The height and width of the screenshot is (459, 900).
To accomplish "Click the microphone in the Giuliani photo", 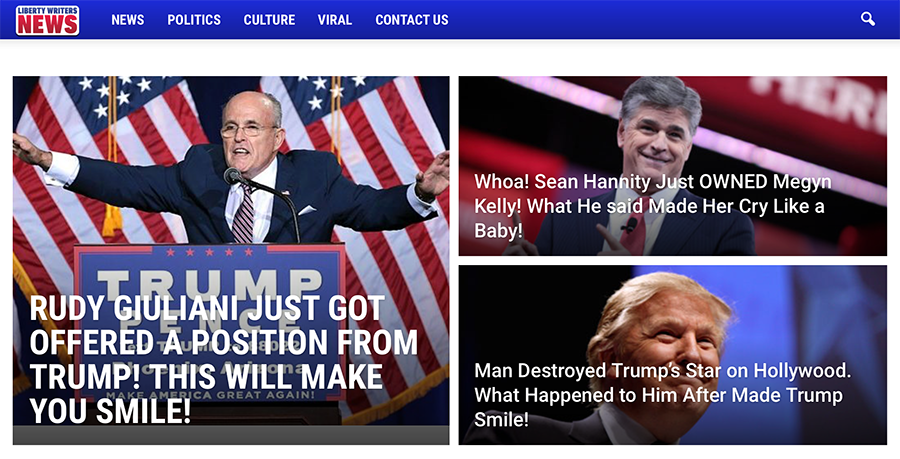I will [233, 176].
